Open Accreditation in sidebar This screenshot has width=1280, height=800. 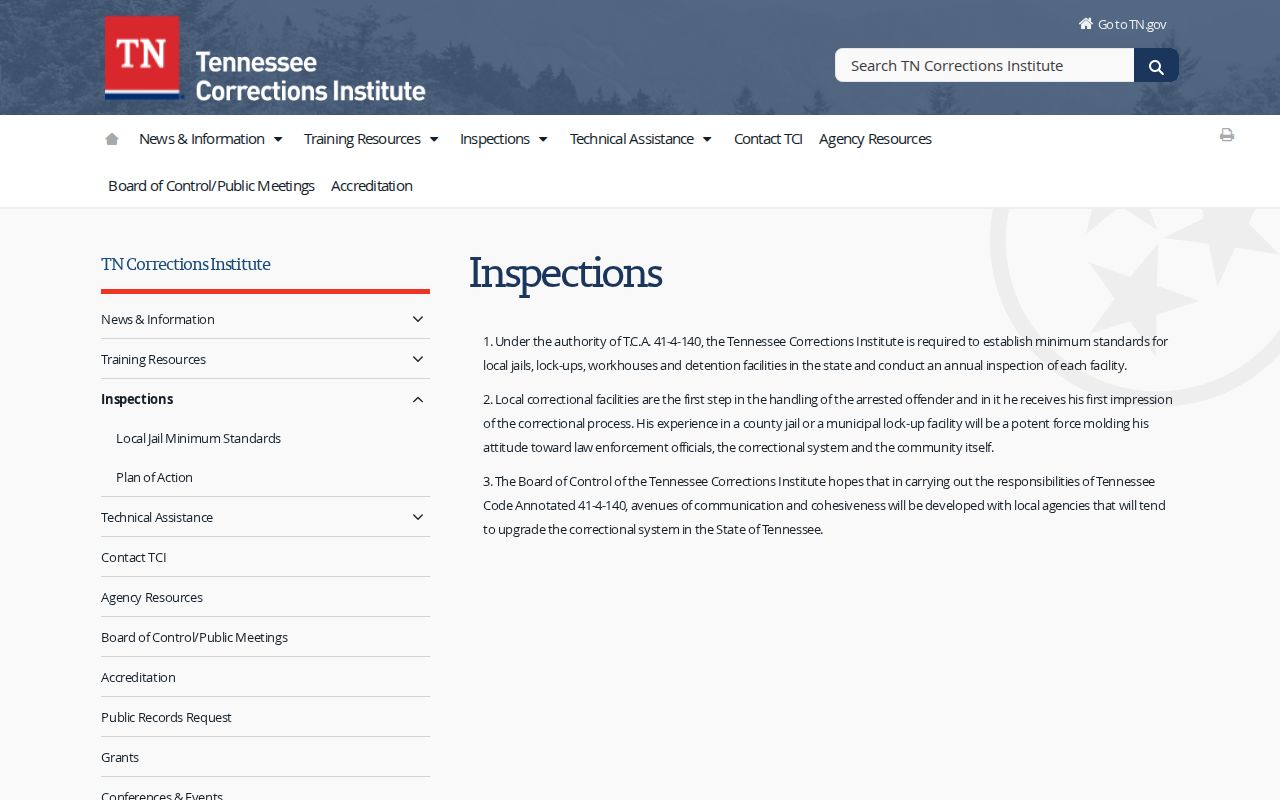pos(138,677)
